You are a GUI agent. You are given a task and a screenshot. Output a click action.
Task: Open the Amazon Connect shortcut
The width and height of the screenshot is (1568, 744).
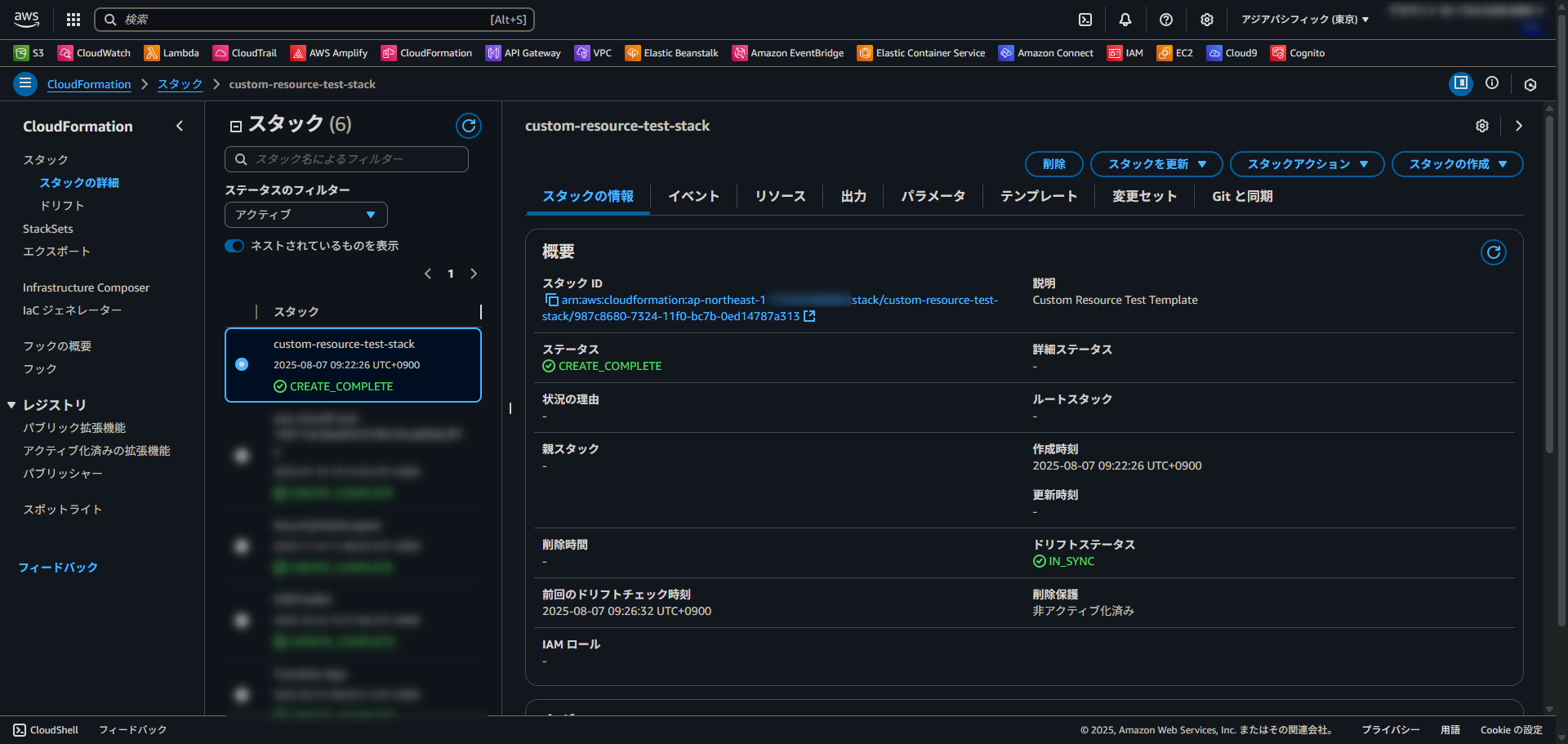pos(1046,53)
